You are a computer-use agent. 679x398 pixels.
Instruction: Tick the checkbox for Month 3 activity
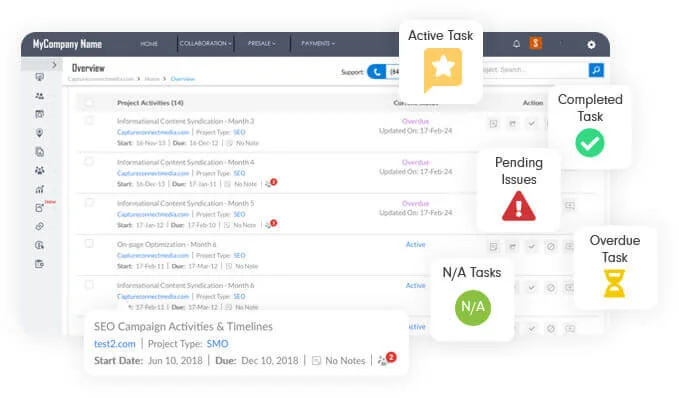point(89,120)
